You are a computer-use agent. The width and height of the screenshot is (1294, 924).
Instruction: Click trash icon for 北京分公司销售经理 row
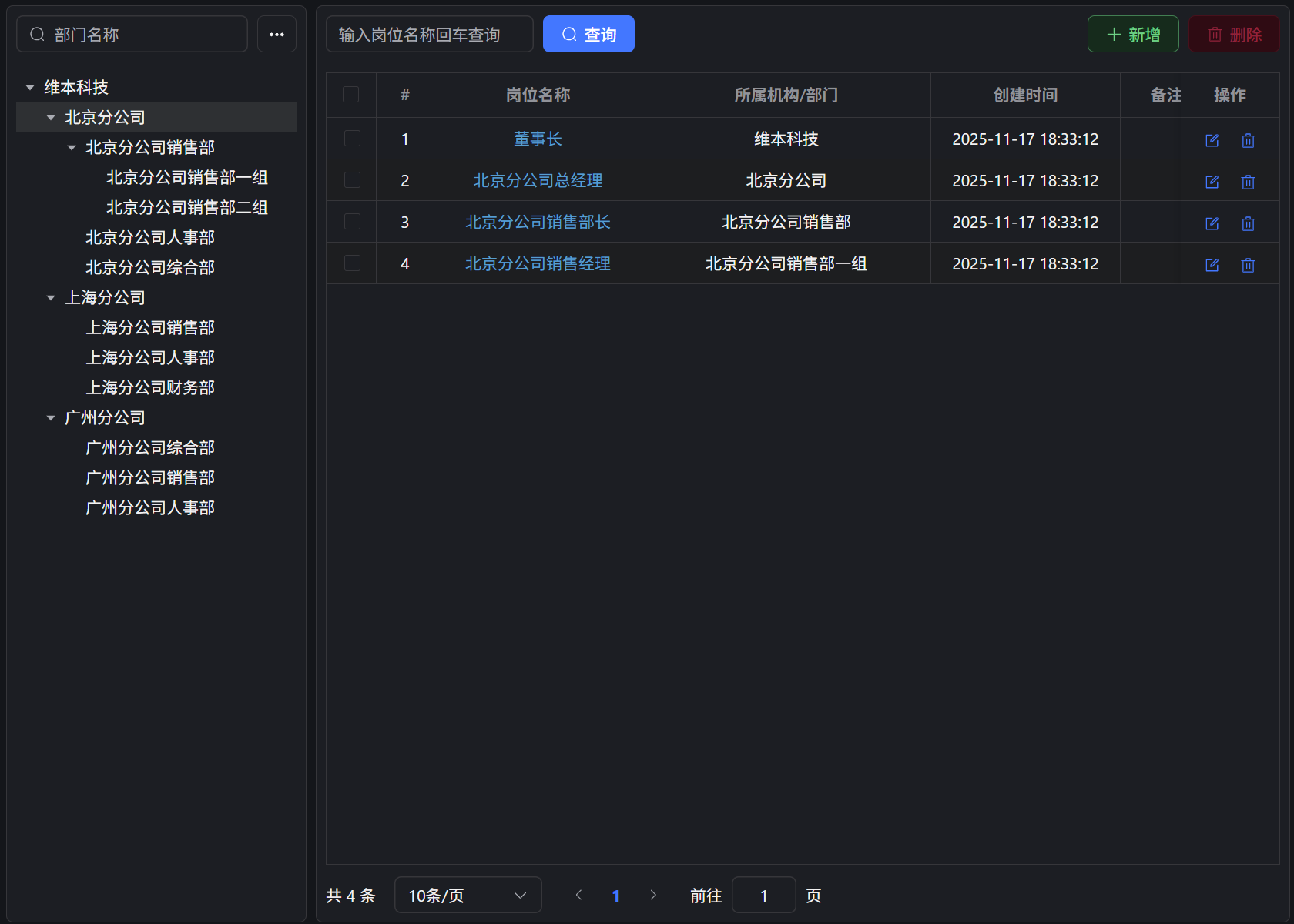tap(1248, 265)
